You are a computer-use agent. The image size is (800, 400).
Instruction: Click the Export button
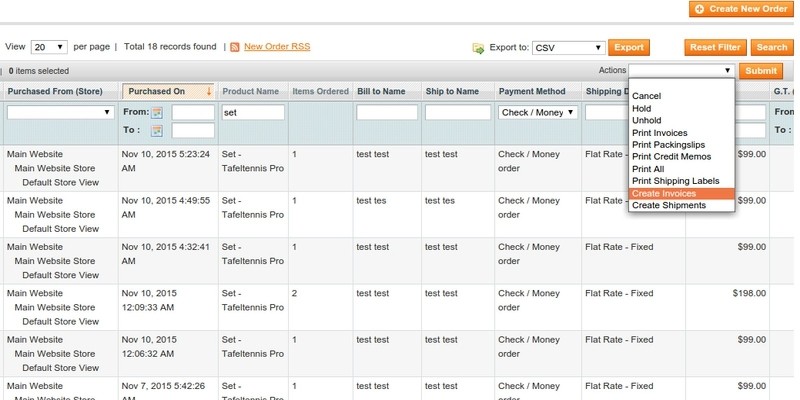coord(629,47)
